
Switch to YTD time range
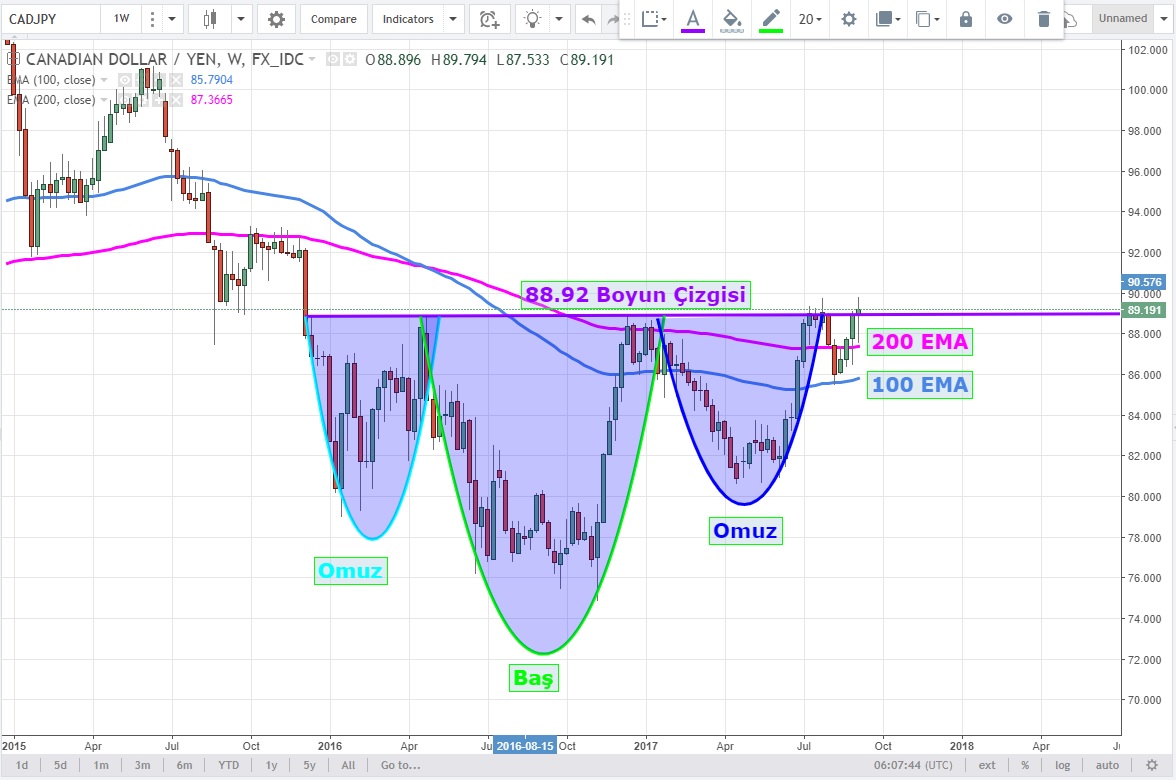pyautogui.click(x=228, y=765)
